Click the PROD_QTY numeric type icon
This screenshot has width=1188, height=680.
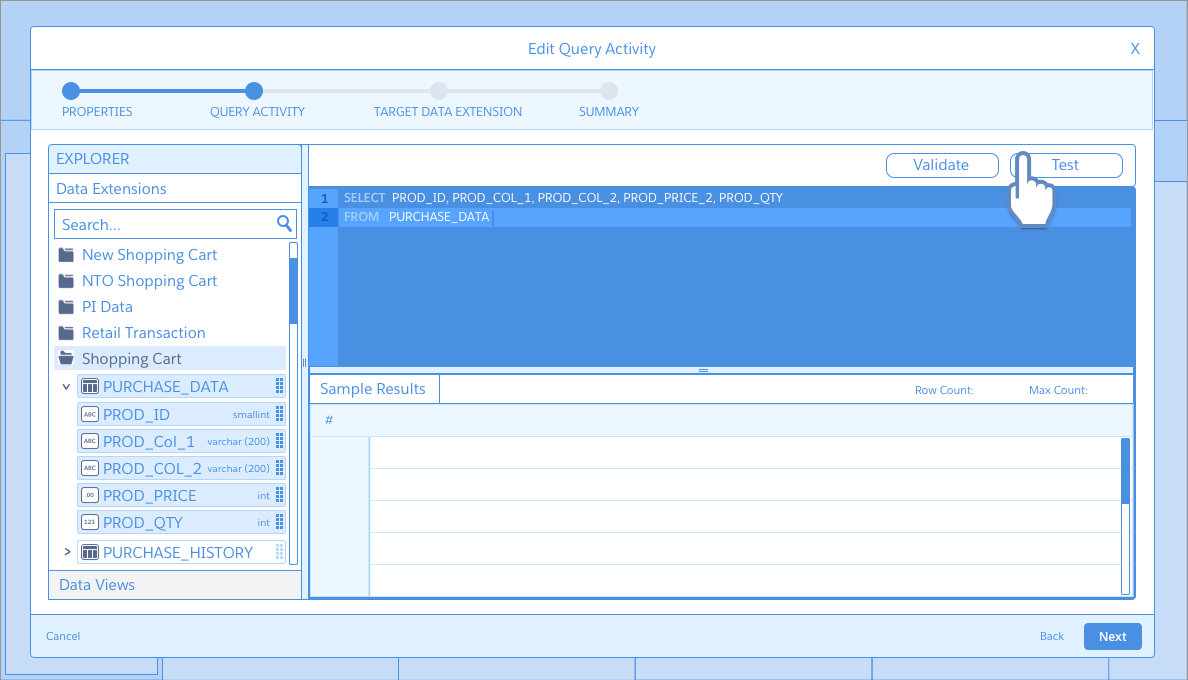90,522
